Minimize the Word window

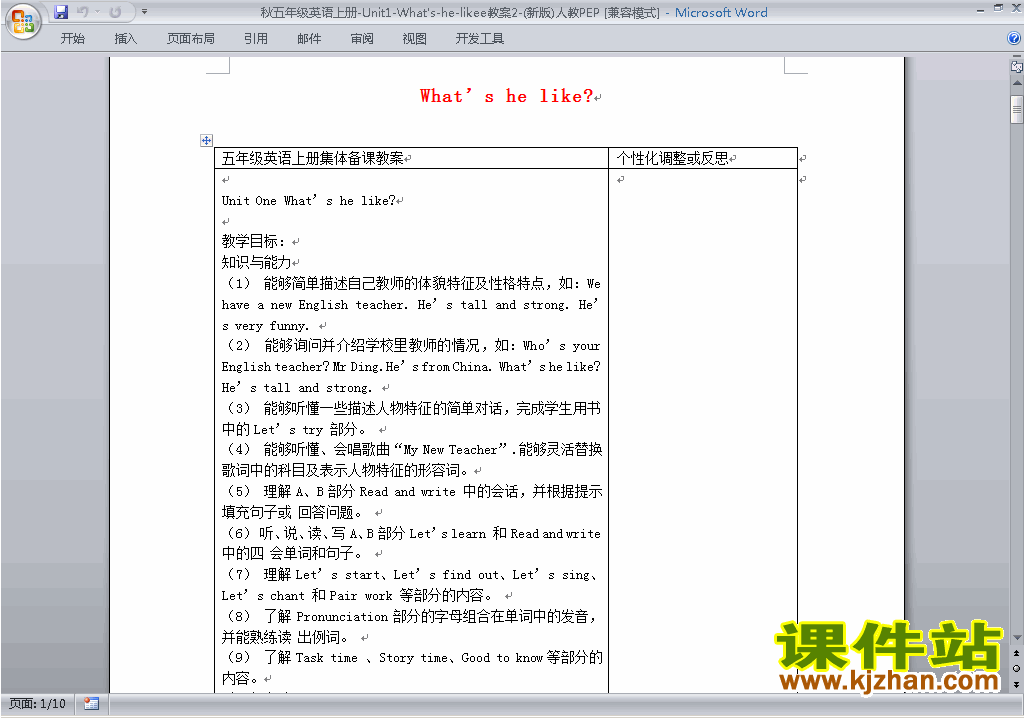tap(980, 9)
